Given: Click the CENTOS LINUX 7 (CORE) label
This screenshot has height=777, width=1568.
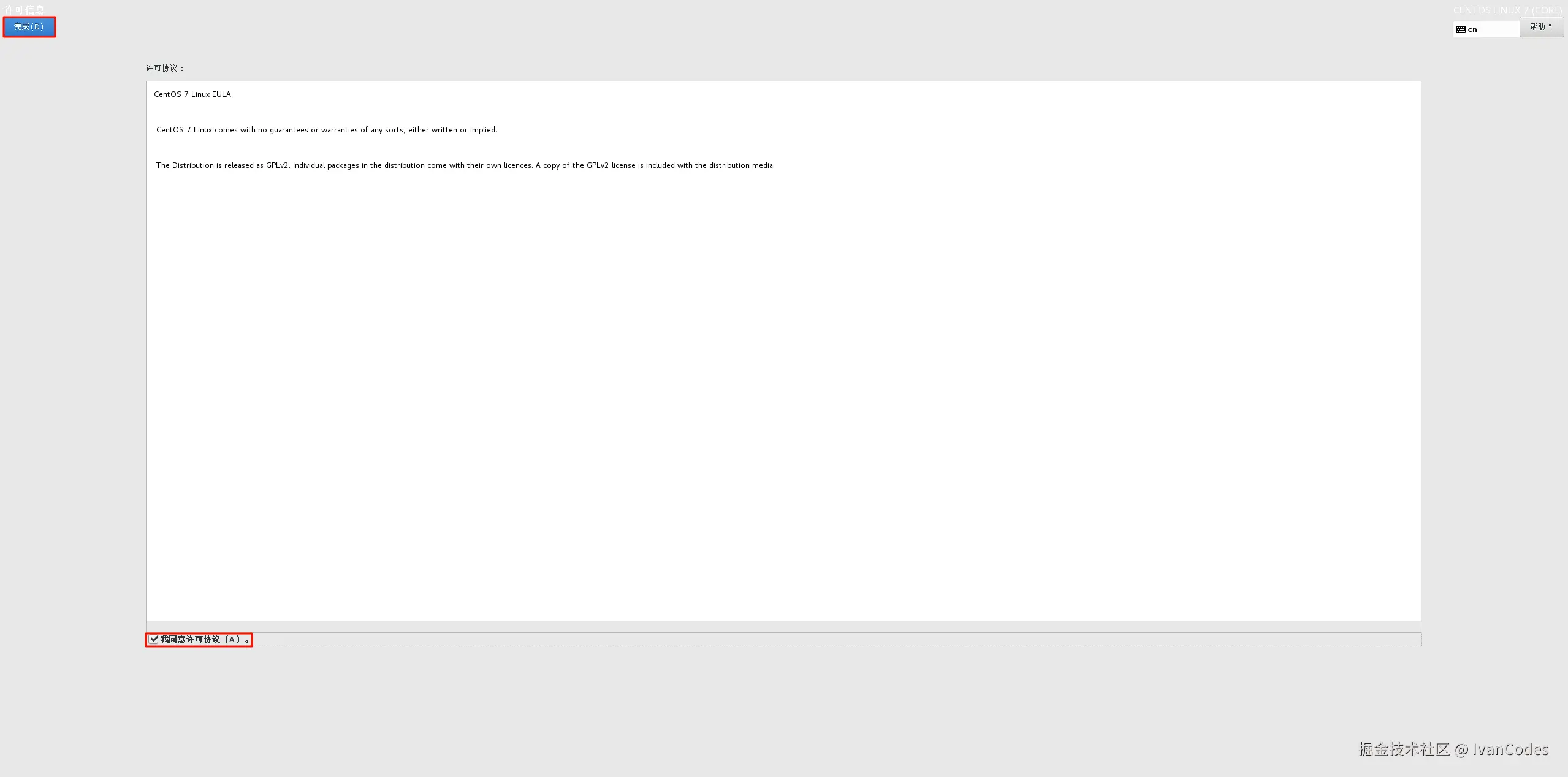Looking at the screenshot, I should (x=1507, y=10).
